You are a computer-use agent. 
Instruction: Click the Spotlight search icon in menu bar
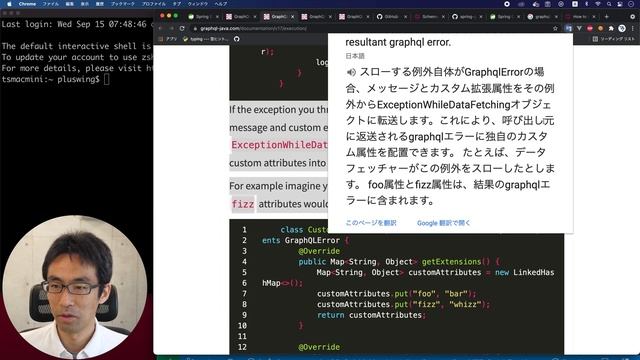(609, 4)
